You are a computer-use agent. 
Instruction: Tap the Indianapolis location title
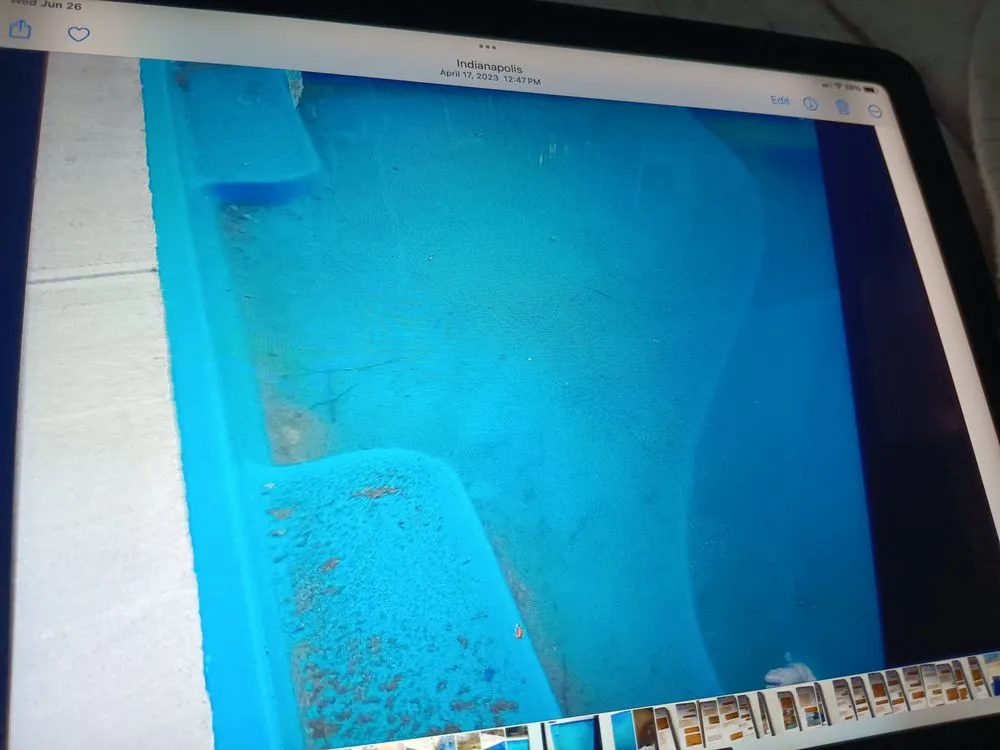489,67
